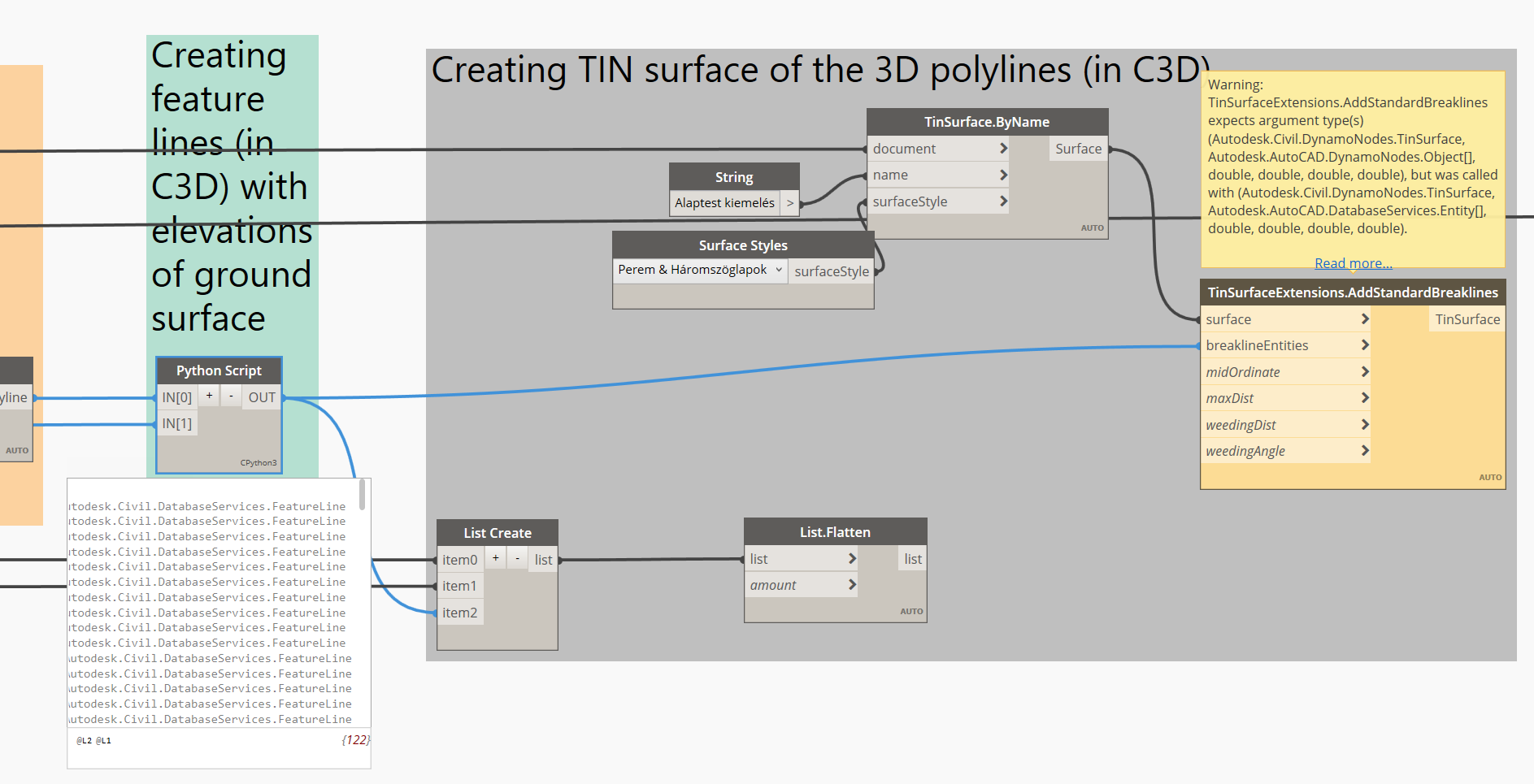Expand the weedingAngle port chevron
Image resolution: width=1534 pixels, height=784 pixels.
click(1365, 450)
